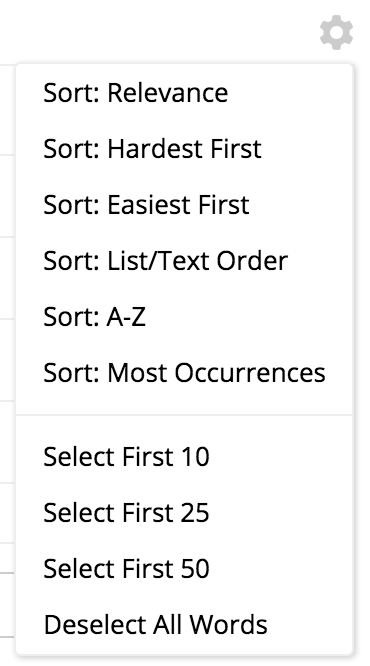Choose Sort: Relevance option

(x=184, y=93)
